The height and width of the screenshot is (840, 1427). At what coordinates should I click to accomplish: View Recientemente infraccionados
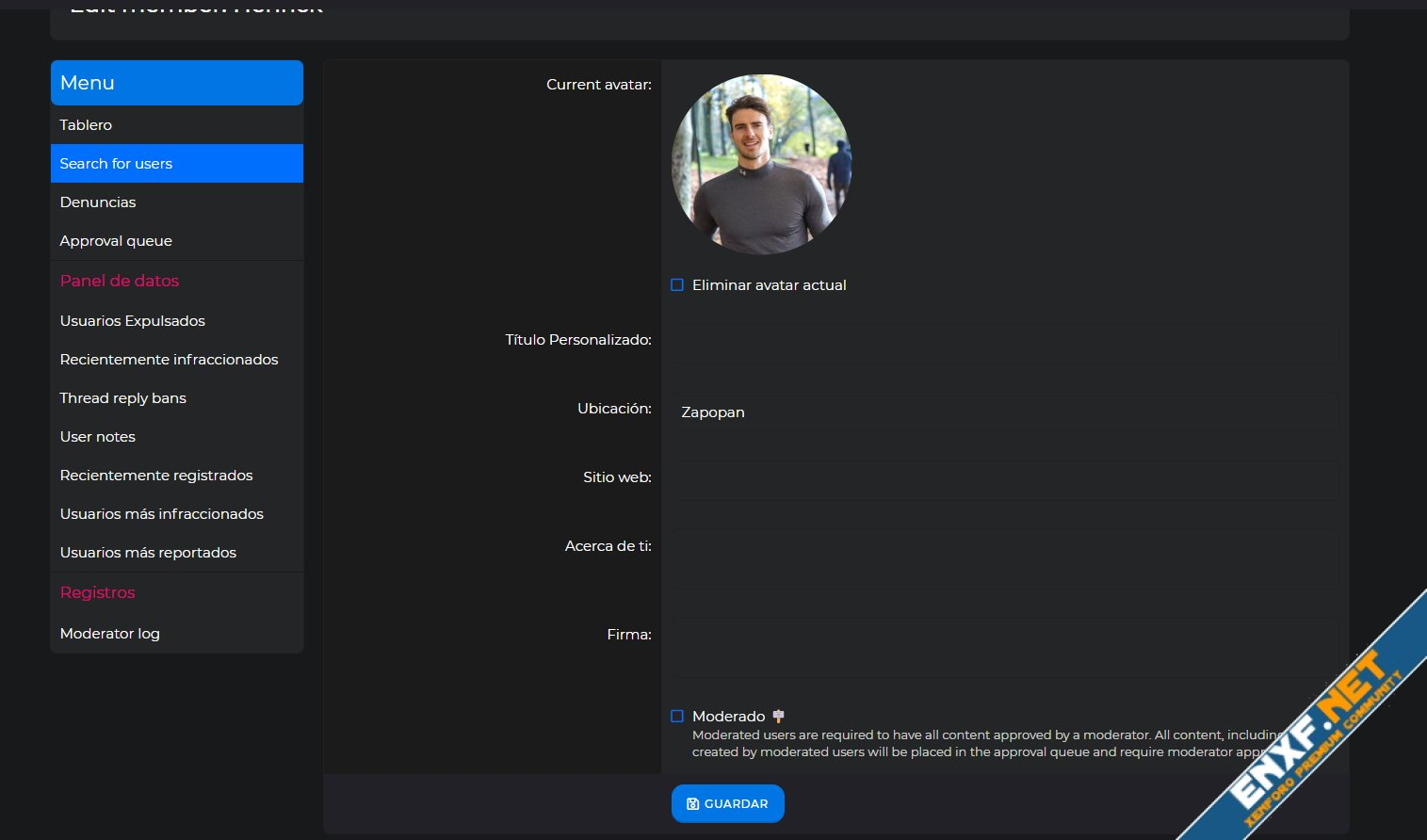click(177, 359)
